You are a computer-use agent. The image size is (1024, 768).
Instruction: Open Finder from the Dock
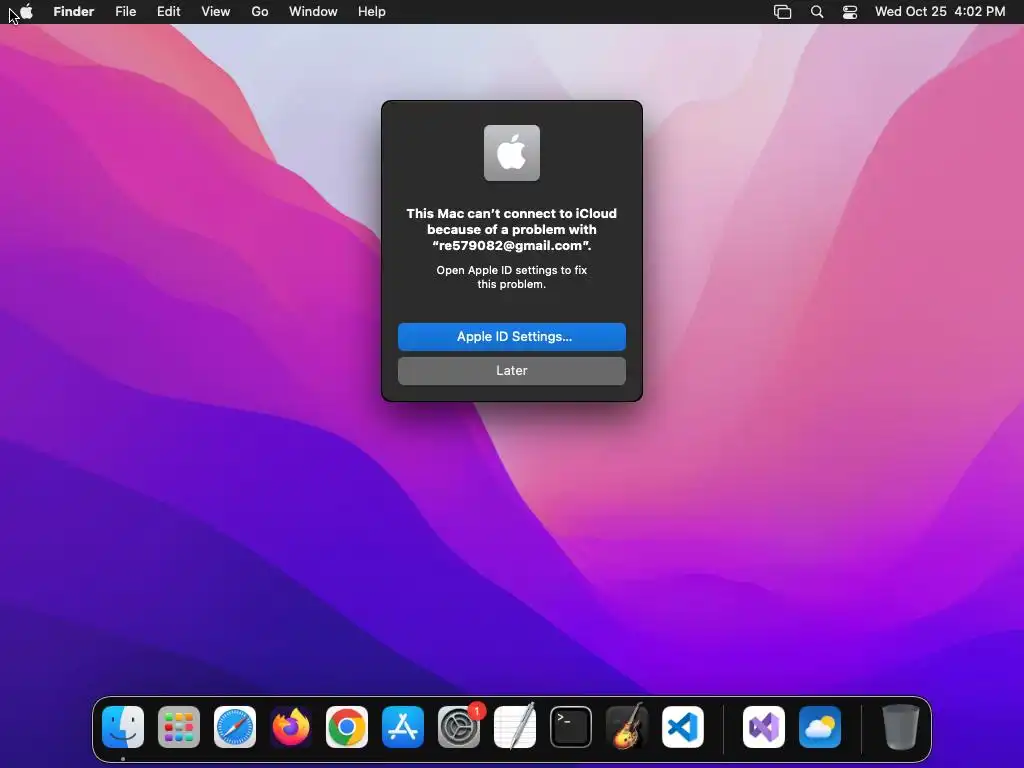123,727
